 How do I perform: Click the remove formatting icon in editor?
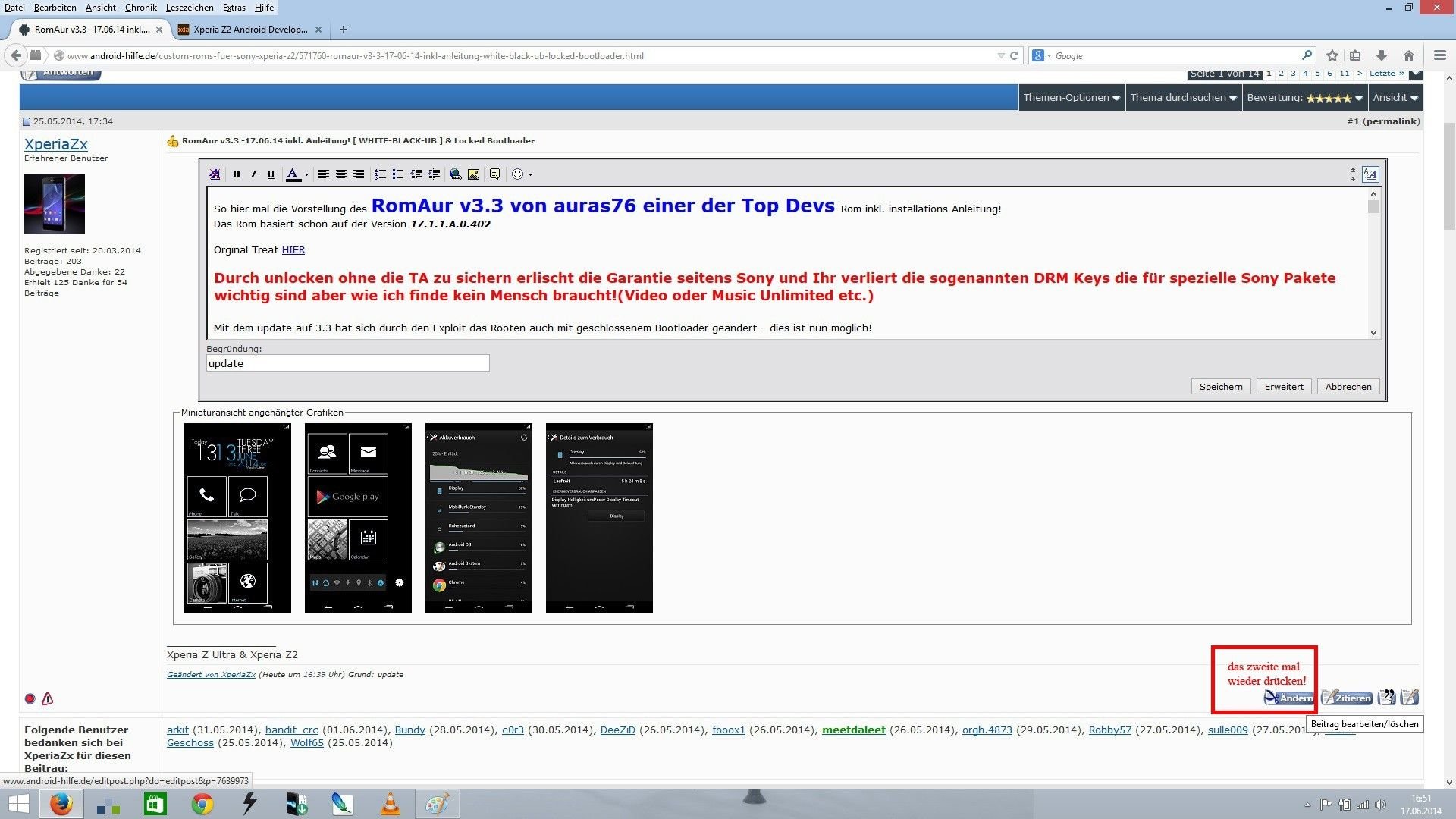(x=215, y=174)
